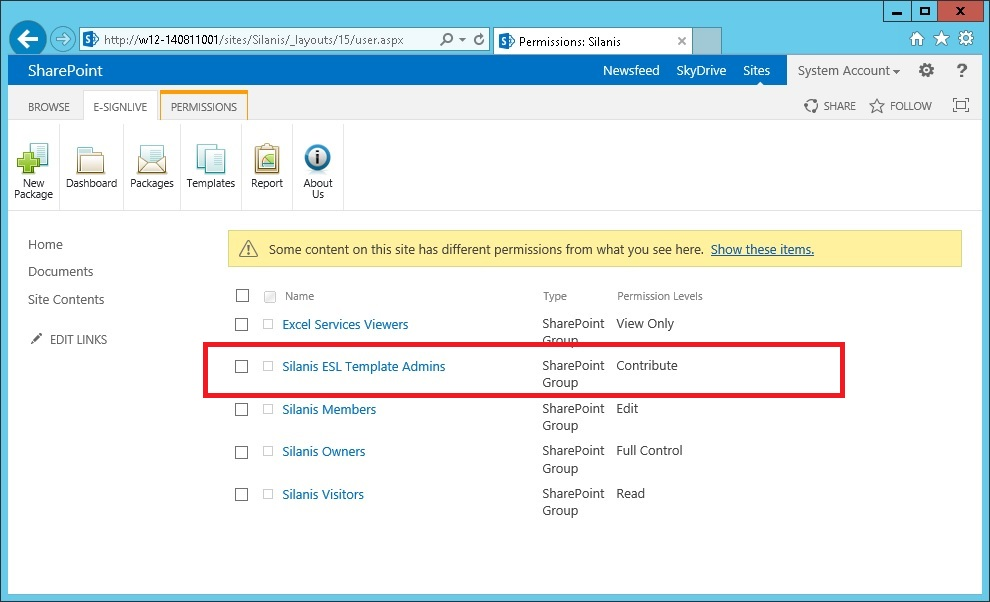Screen dimensions: 990x602
Task: Tick the Silanis Owners checkbox
Action: click(241, 452)
